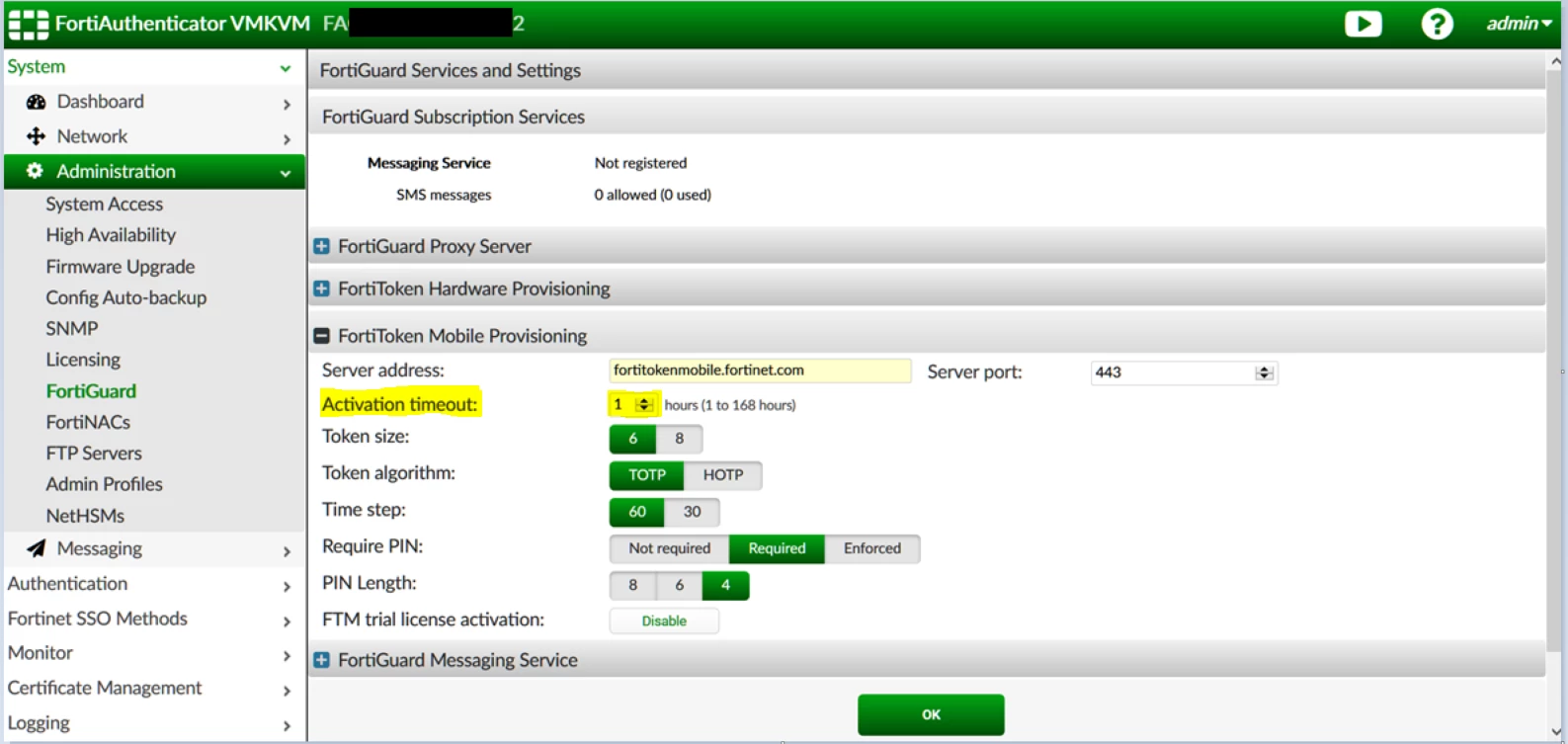Open FTP Servers page
Screen dimensions: 1568x744
click(94, 454)
